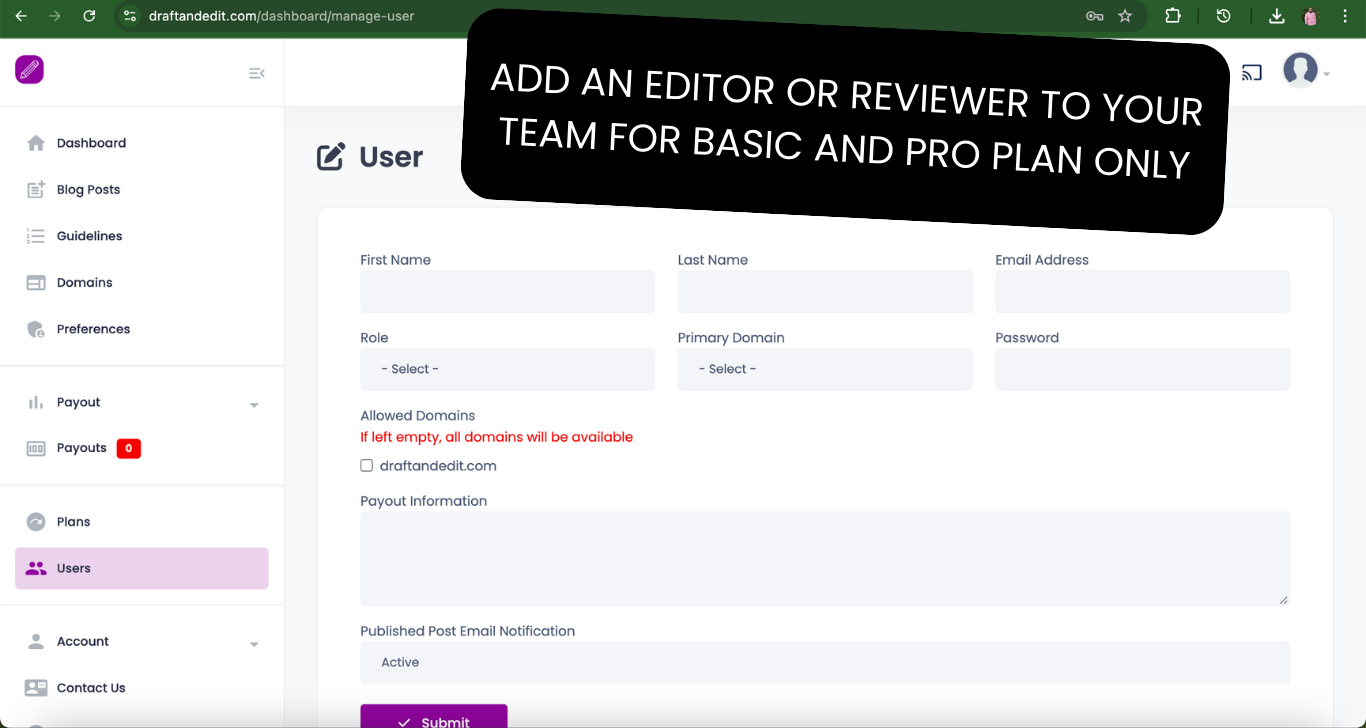Click the Domains window icon
Viewport: 1366px width, 728px height.
[36, 283]
